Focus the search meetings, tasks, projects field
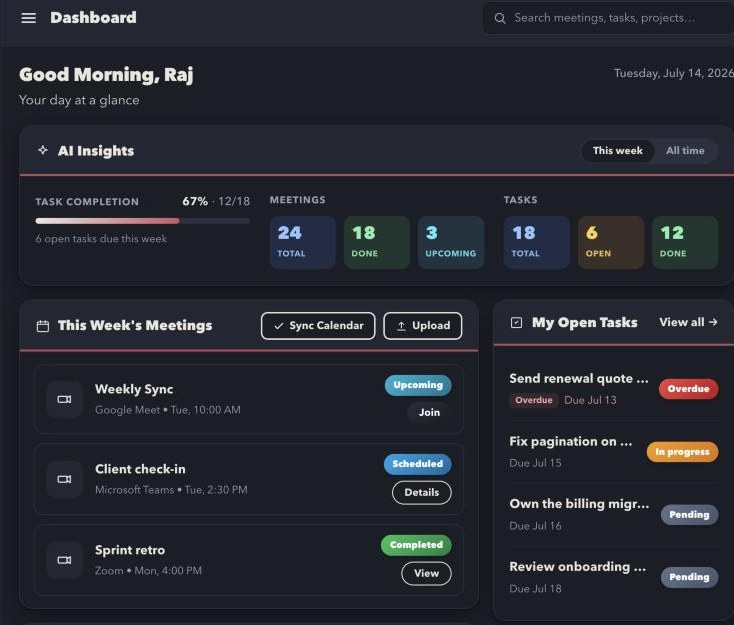This screenshot has height=625, width=734. tap(608, 18)
